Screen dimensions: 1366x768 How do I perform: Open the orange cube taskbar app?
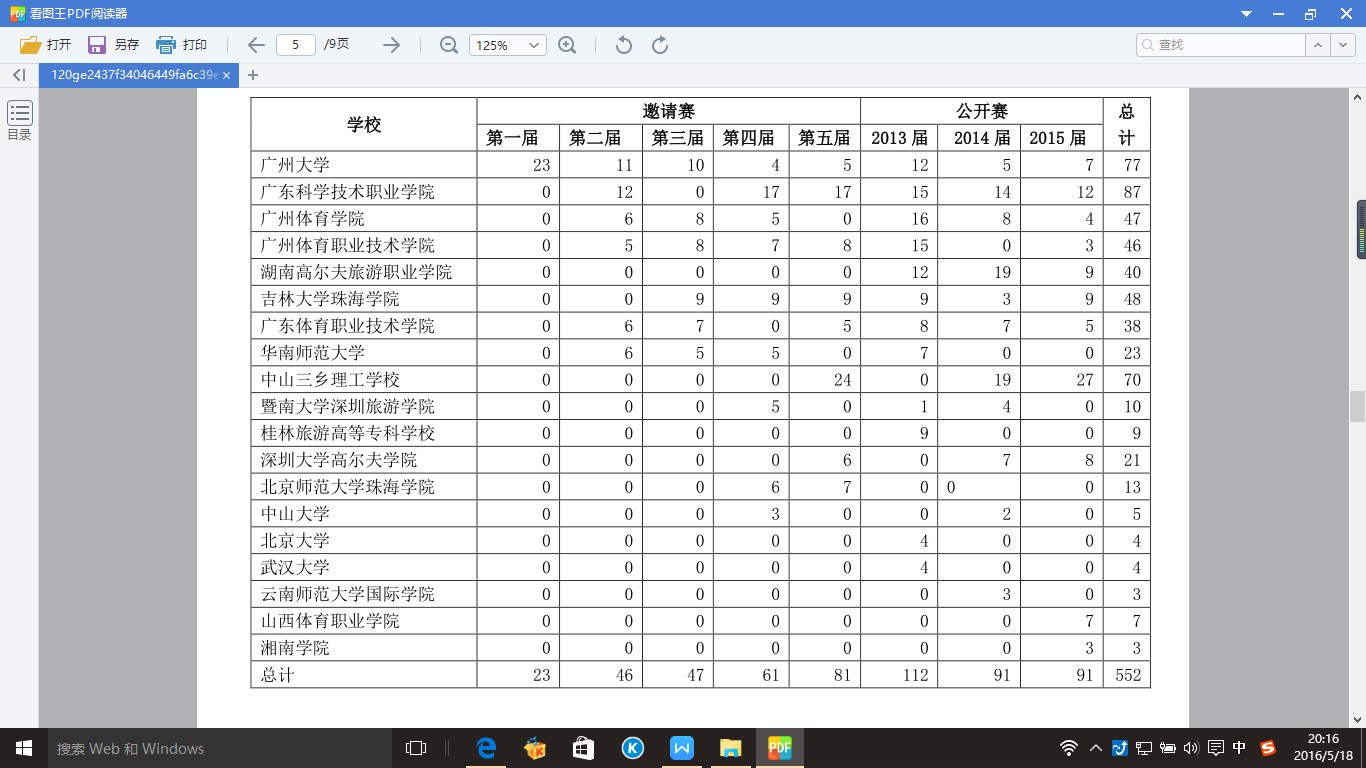[x=535, y=748]
